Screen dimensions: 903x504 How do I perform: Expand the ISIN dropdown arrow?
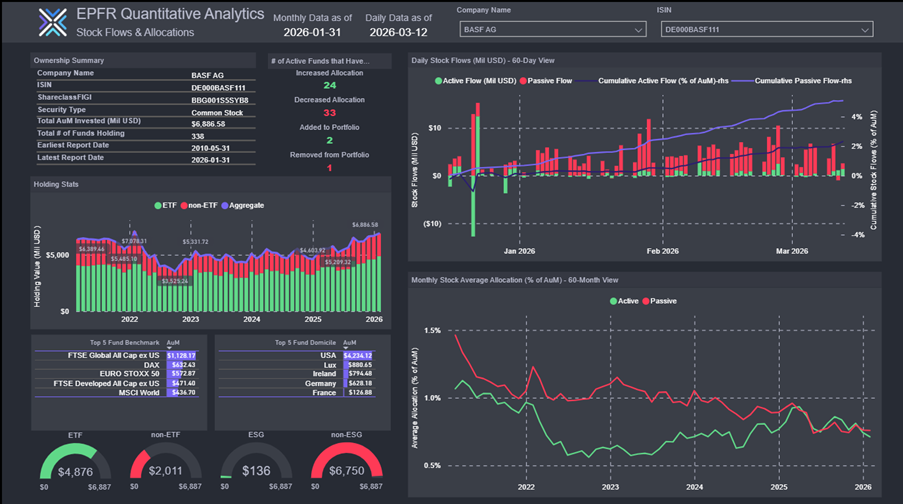[x=864, y=30]
